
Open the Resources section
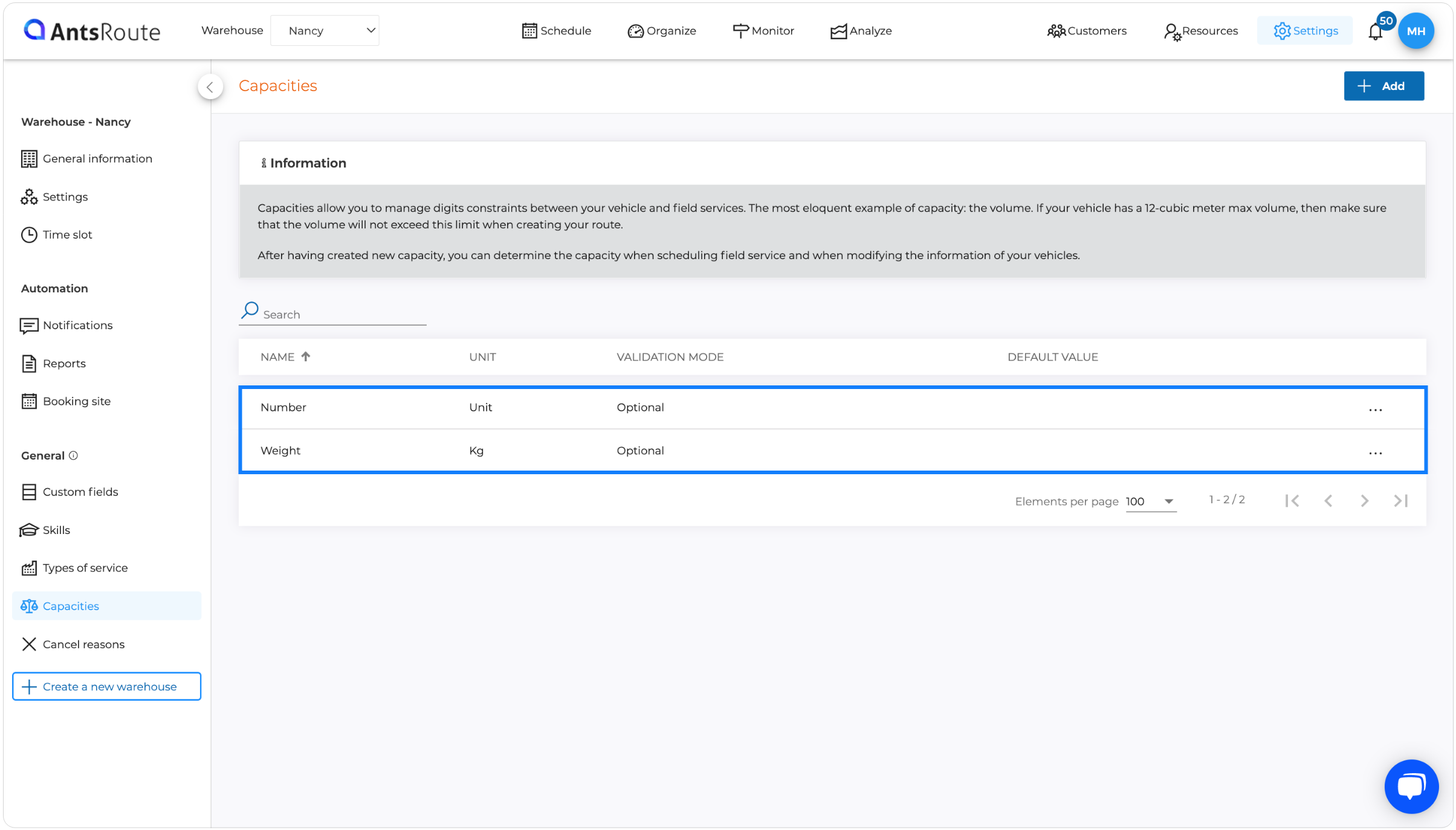[x=1201, y=31]
